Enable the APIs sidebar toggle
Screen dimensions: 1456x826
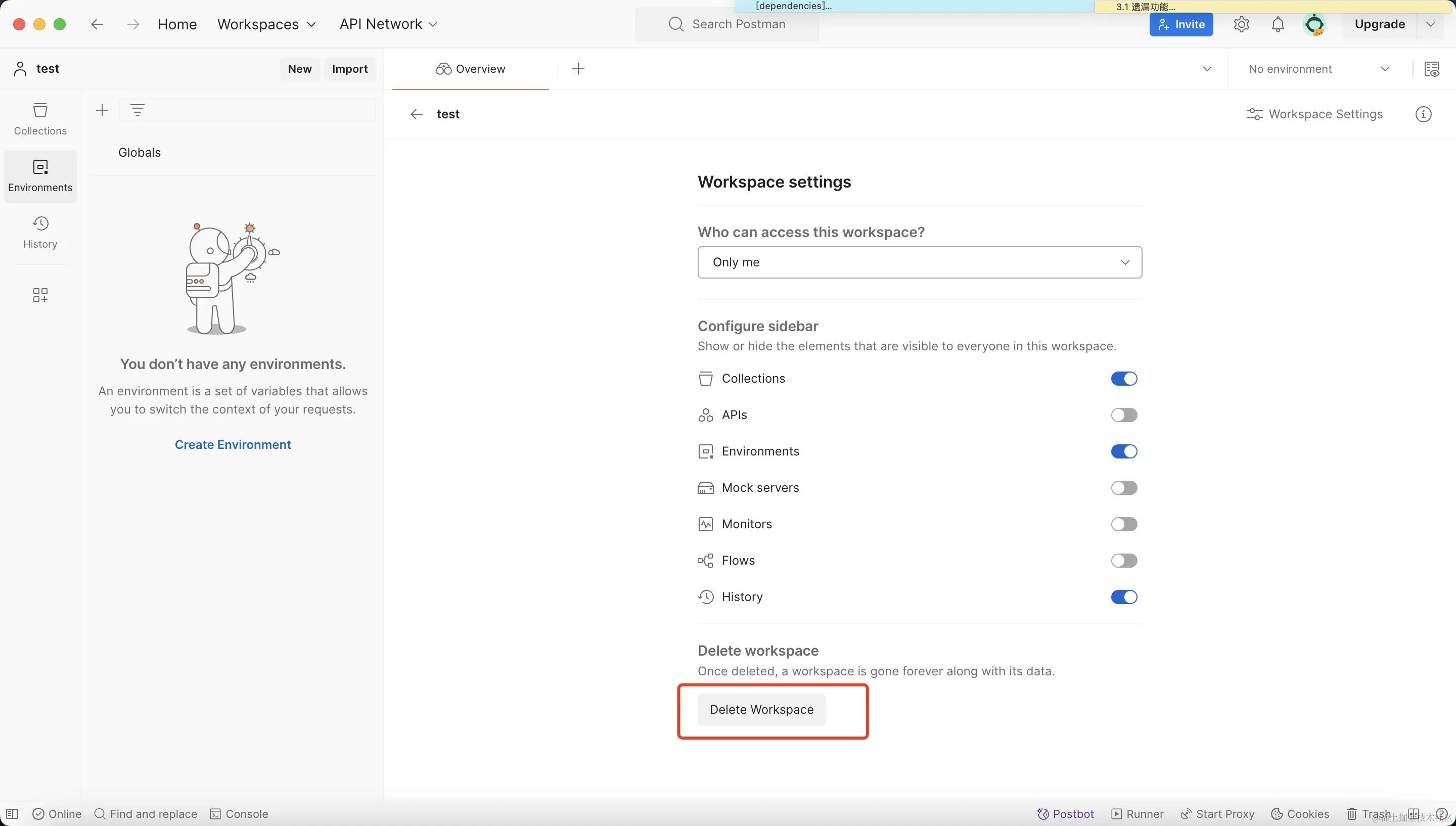point(1124,415)
